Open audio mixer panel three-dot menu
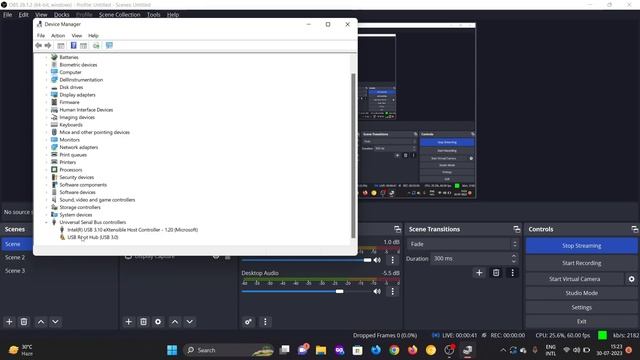This screenshot has width=640, height=360. point(265,322)
